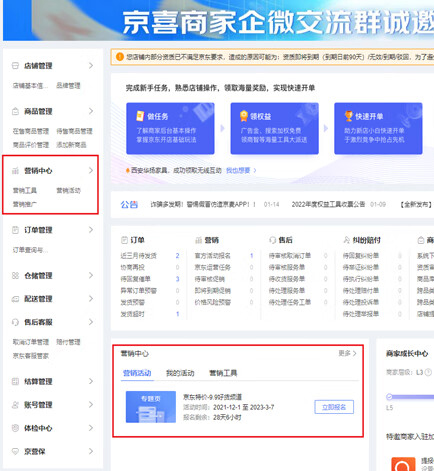Click the 营销中心 chart icon in sidebar
The height and width of the screenshot is (471, 434).
click(x=15, y=171)
